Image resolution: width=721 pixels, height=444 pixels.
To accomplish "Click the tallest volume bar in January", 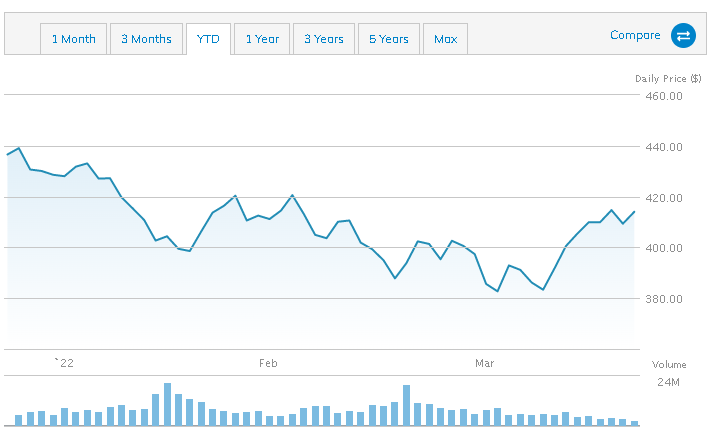I will 167,404.
